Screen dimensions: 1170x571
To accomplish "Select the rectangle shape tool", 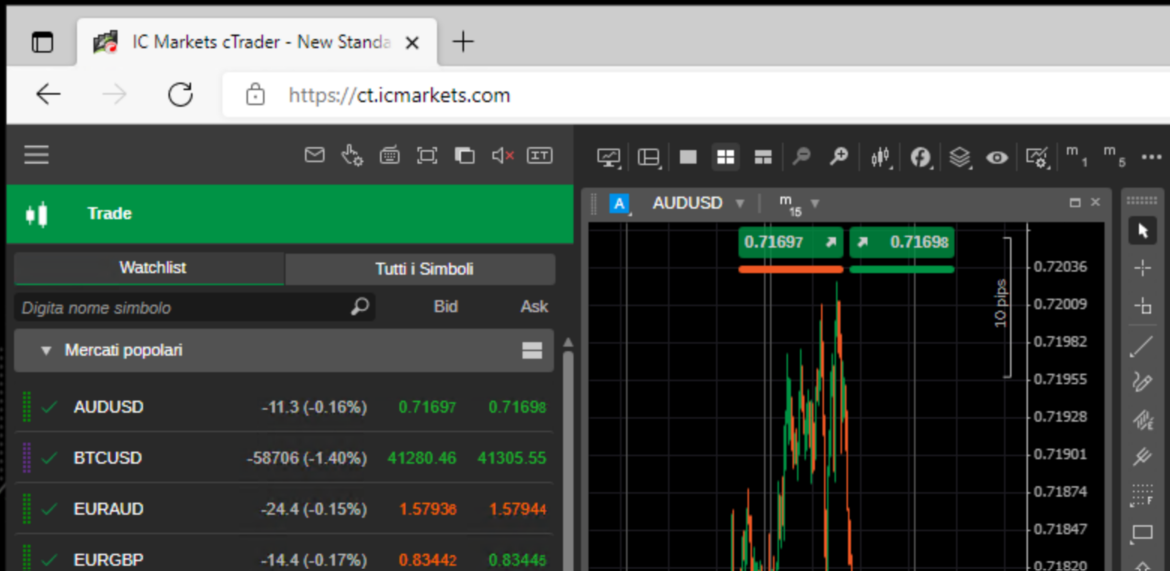I will click(x=1142, y=533).
